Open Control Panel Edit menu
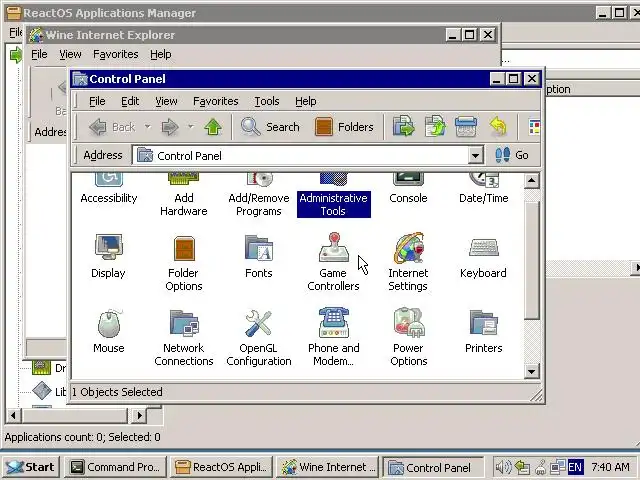 tap(130, 101)
